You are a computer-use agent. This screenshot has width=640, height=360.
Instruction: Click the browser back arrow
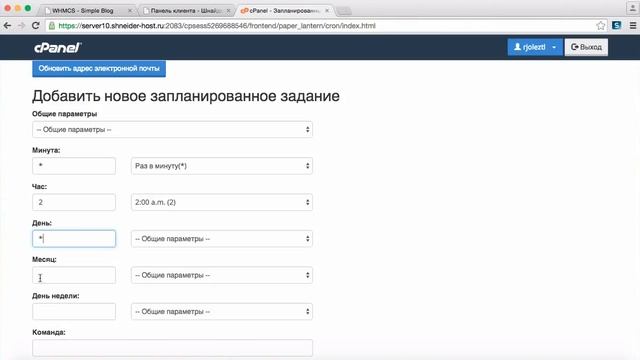7,26
